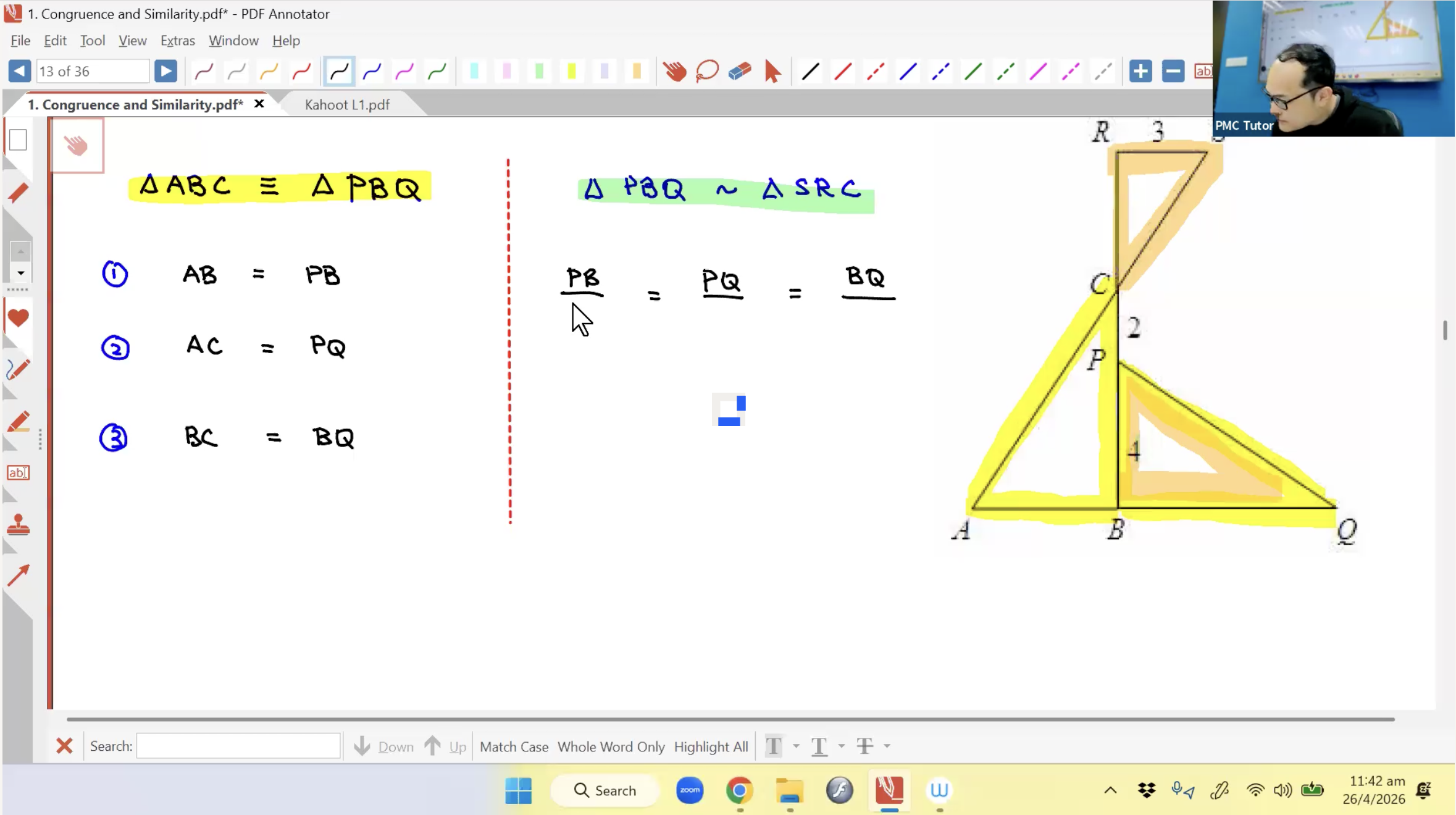Select the Stamp tool in sidebar
This screenshot has width=1456, height=815.
point(18,525)
